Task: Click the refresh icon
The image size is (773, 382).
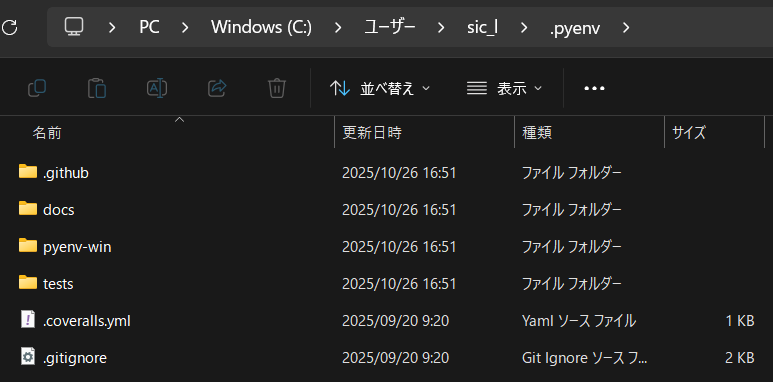Action: tap(9, 28)
